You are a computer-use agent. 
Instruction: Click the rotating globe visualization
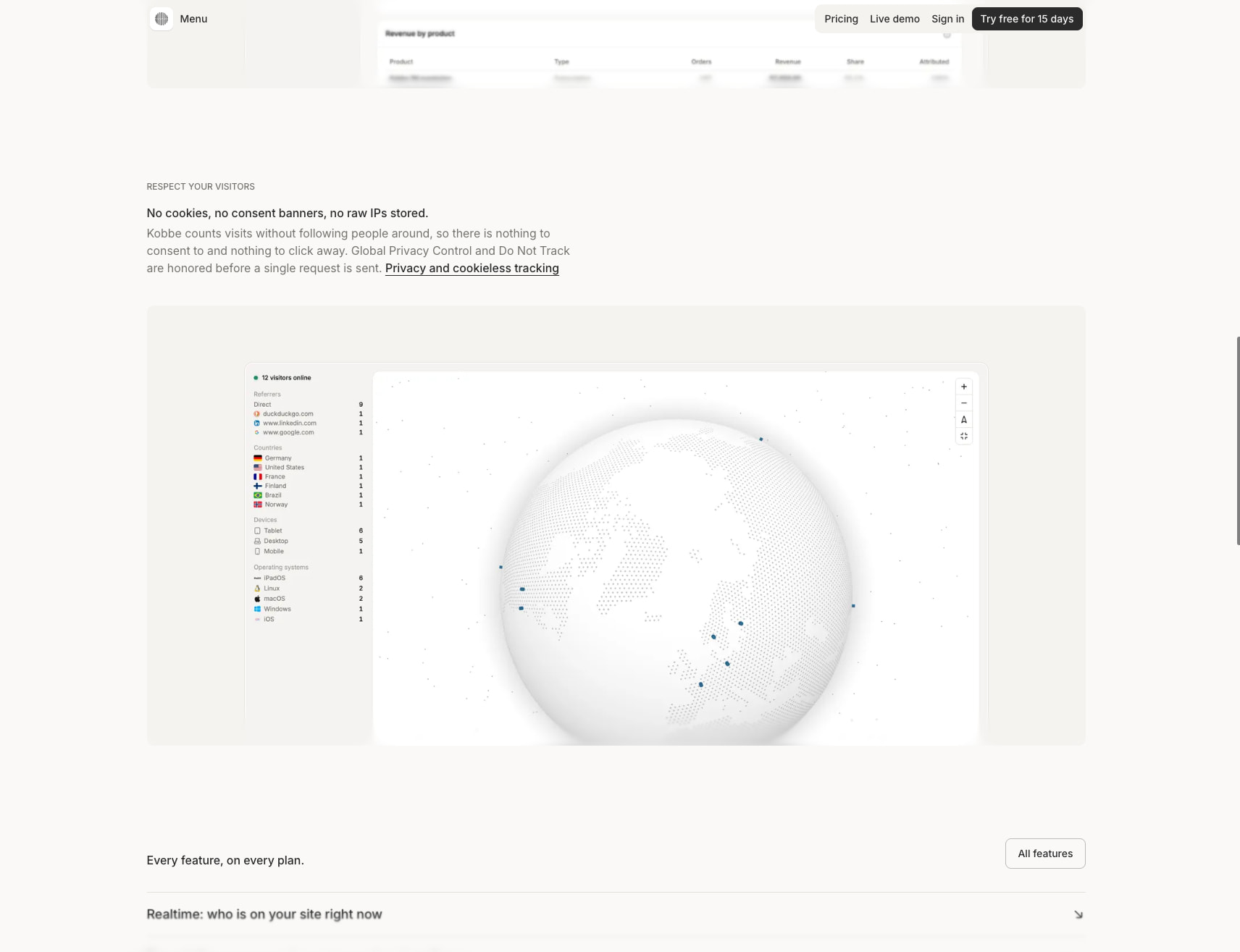click(x=676, y=581)
